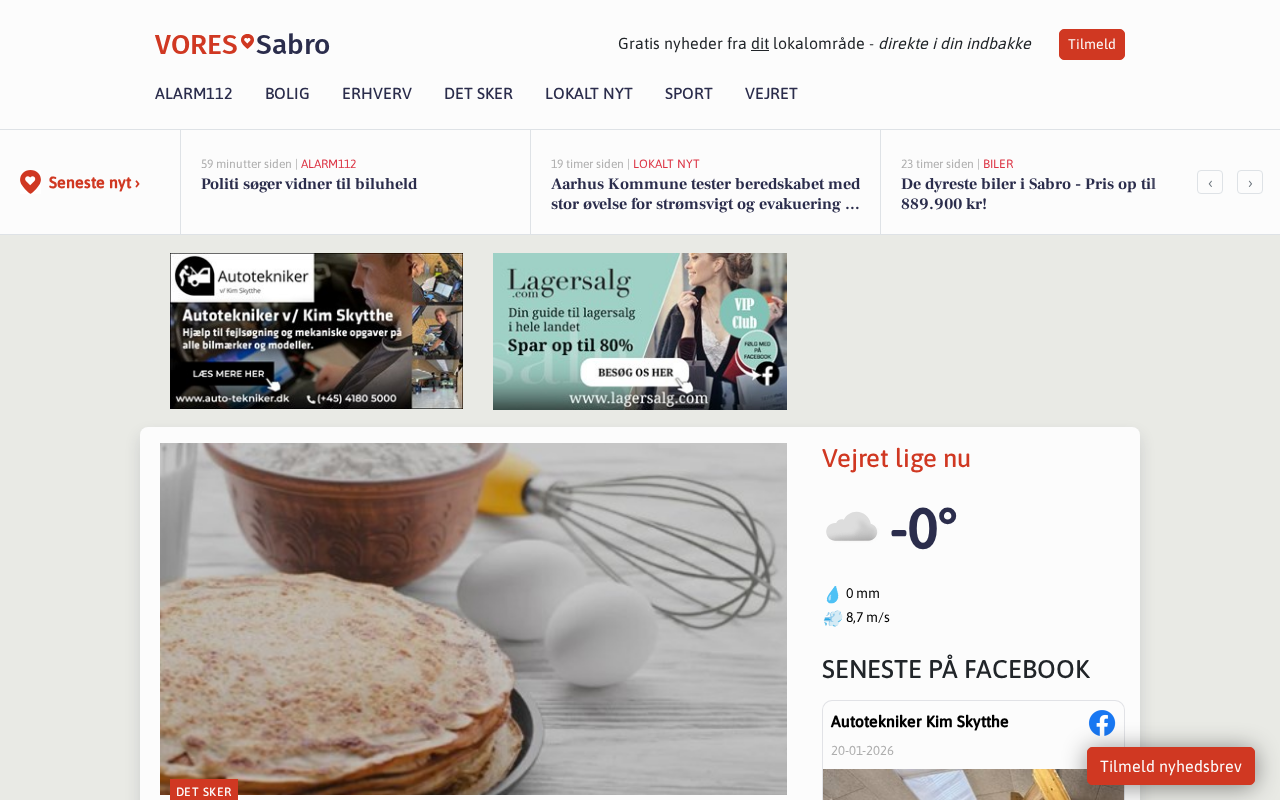Open the Lagersalg banner advertisement

point(640,331)
